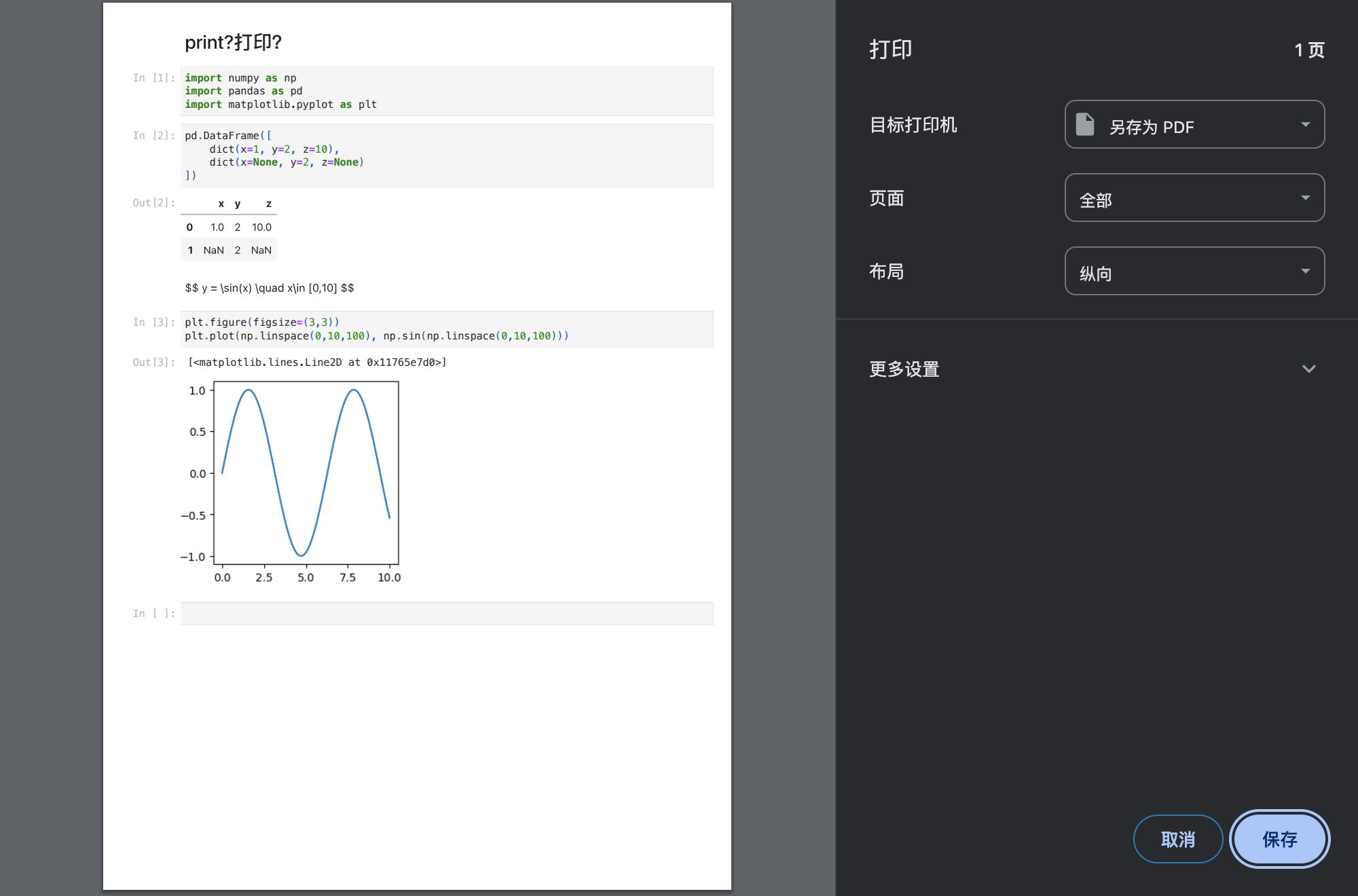Click the empty In [ ] cell
The width and height of the screenshot is (1358, 896).
coord(446,614)
